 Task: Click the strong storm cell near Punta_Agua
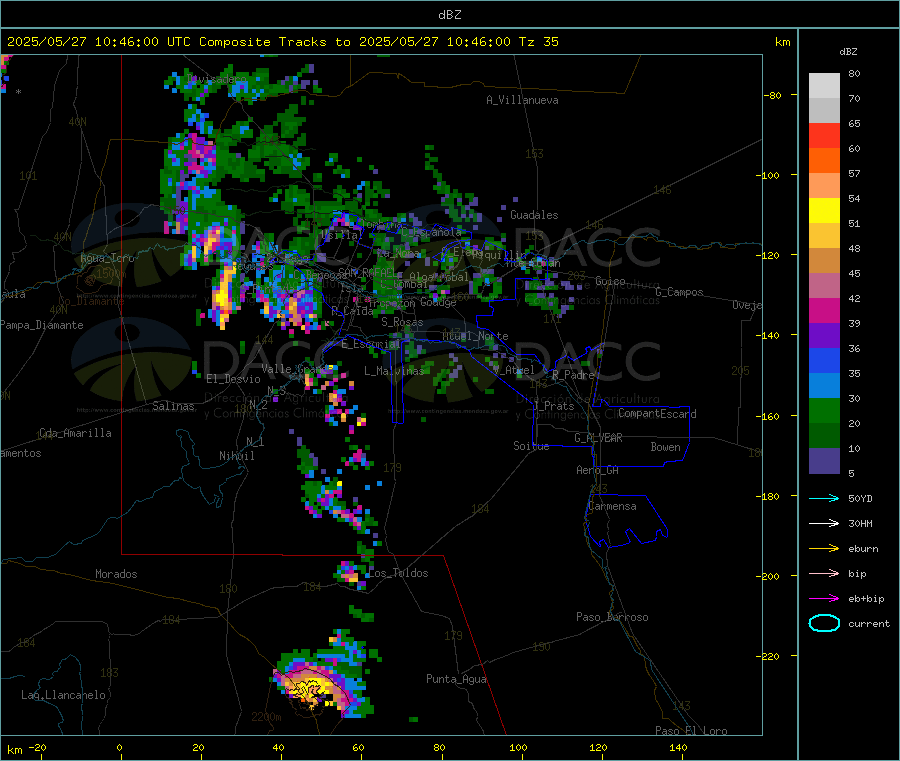(315, 688)
